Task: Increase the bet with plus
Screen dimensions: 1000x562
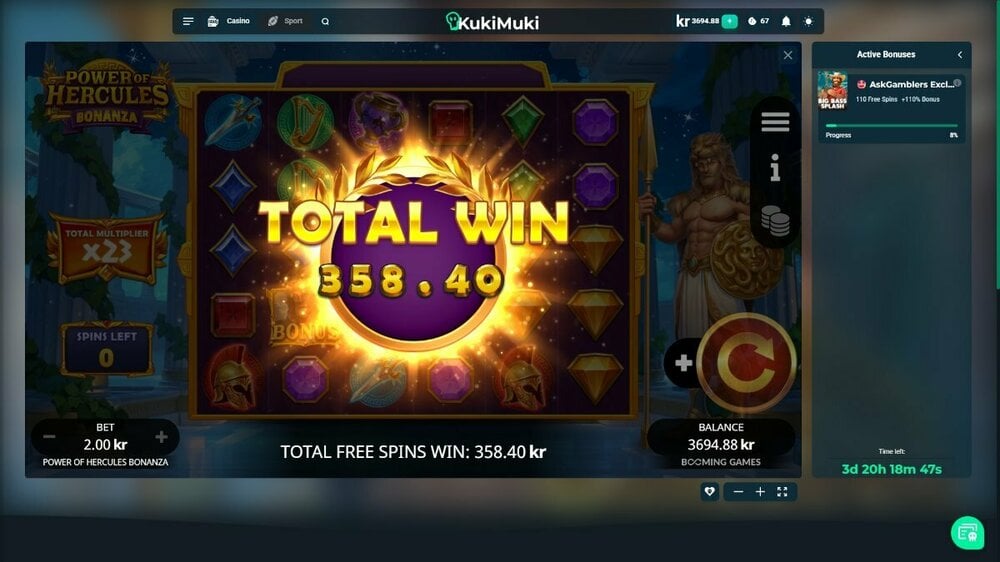Action: click(161, 437)
